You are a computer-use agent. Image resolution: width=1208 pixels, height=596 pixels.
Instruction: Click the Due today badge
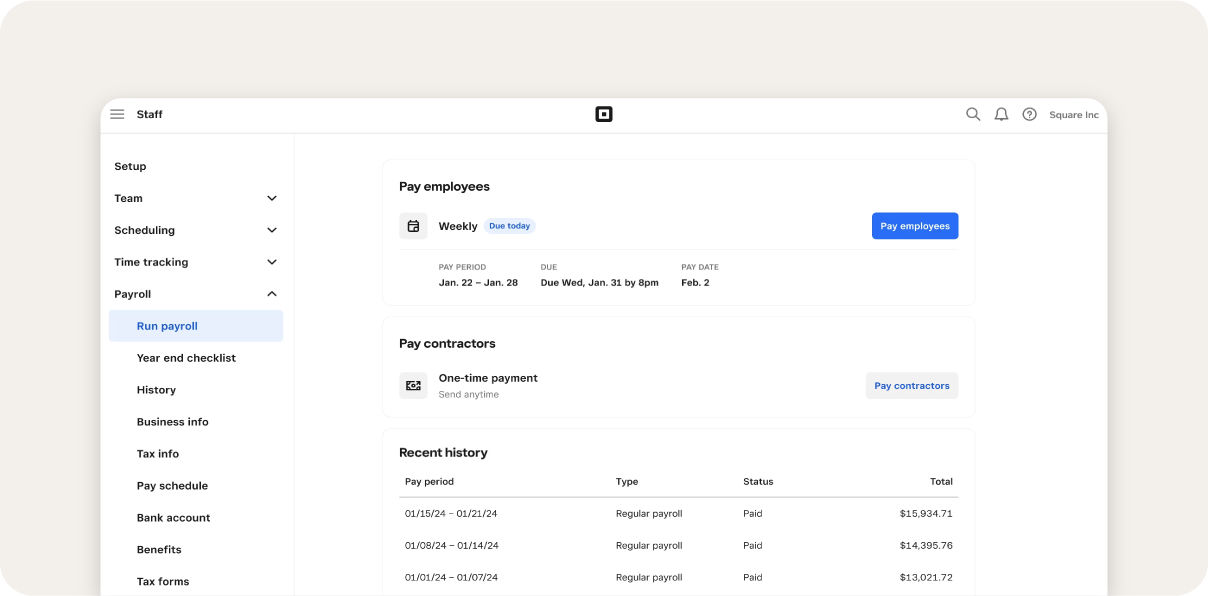pos(509,225)
